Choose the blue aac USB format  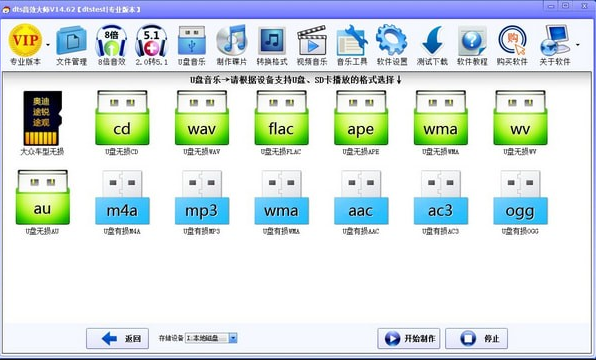(x=361, y=197)
